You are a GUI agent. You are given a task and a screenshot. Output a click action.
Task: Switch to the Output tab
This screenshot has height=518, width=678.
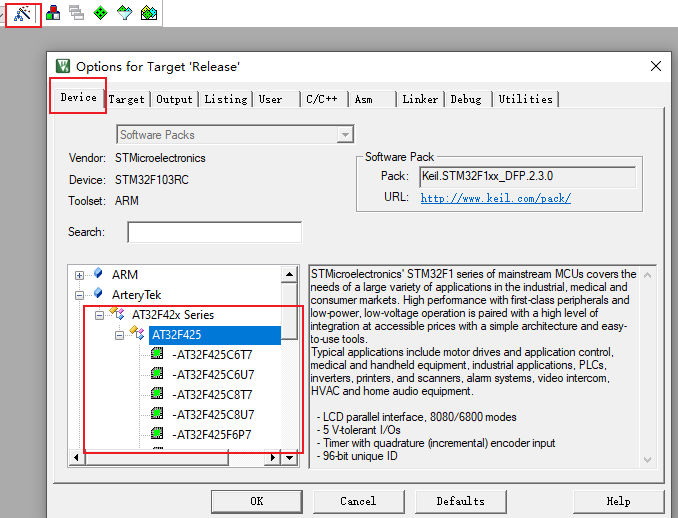(174, 99)
